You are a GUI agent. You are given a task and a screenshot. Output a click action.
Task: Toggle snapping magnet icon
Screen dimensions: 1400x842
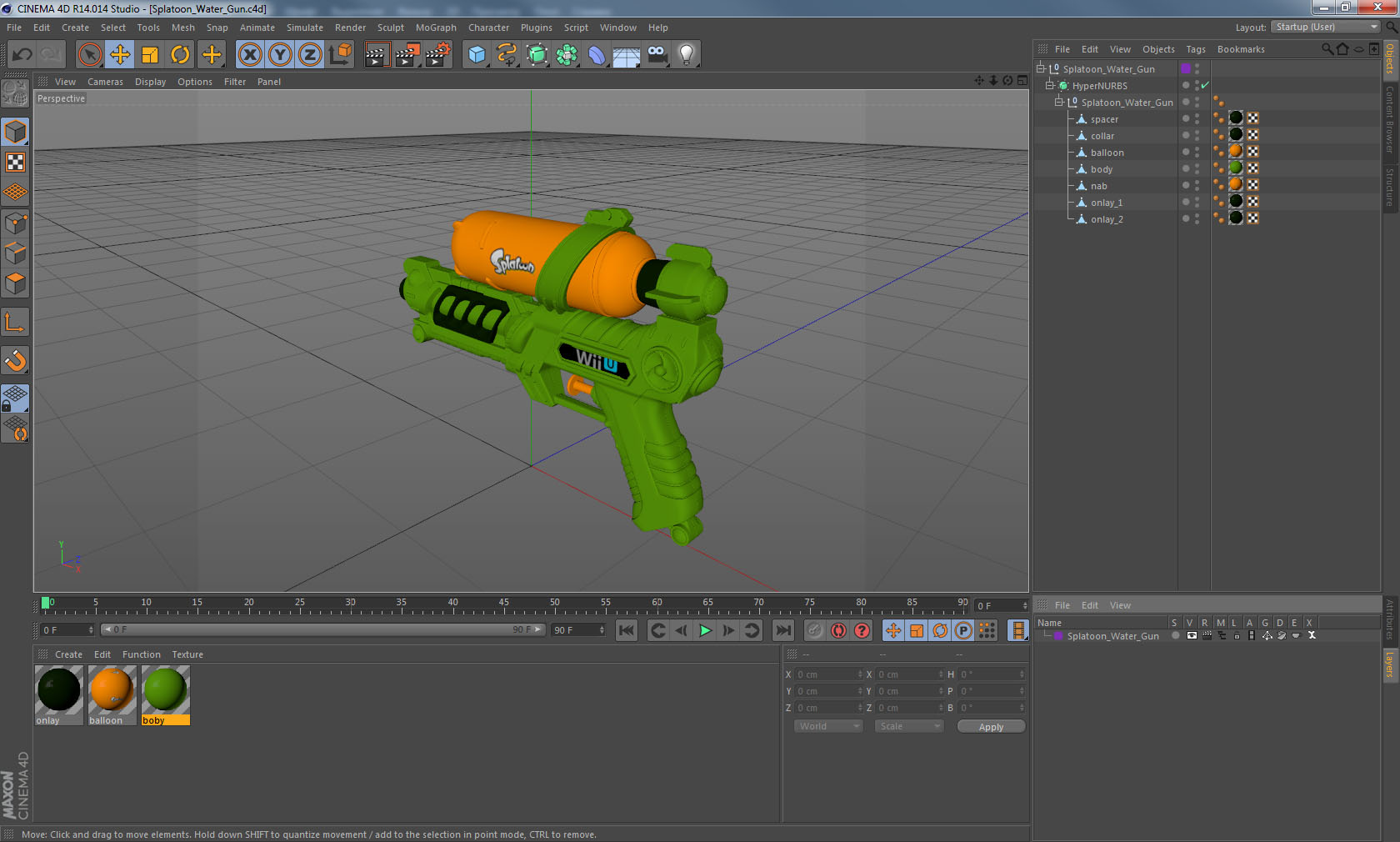click(x=15, y=361)
